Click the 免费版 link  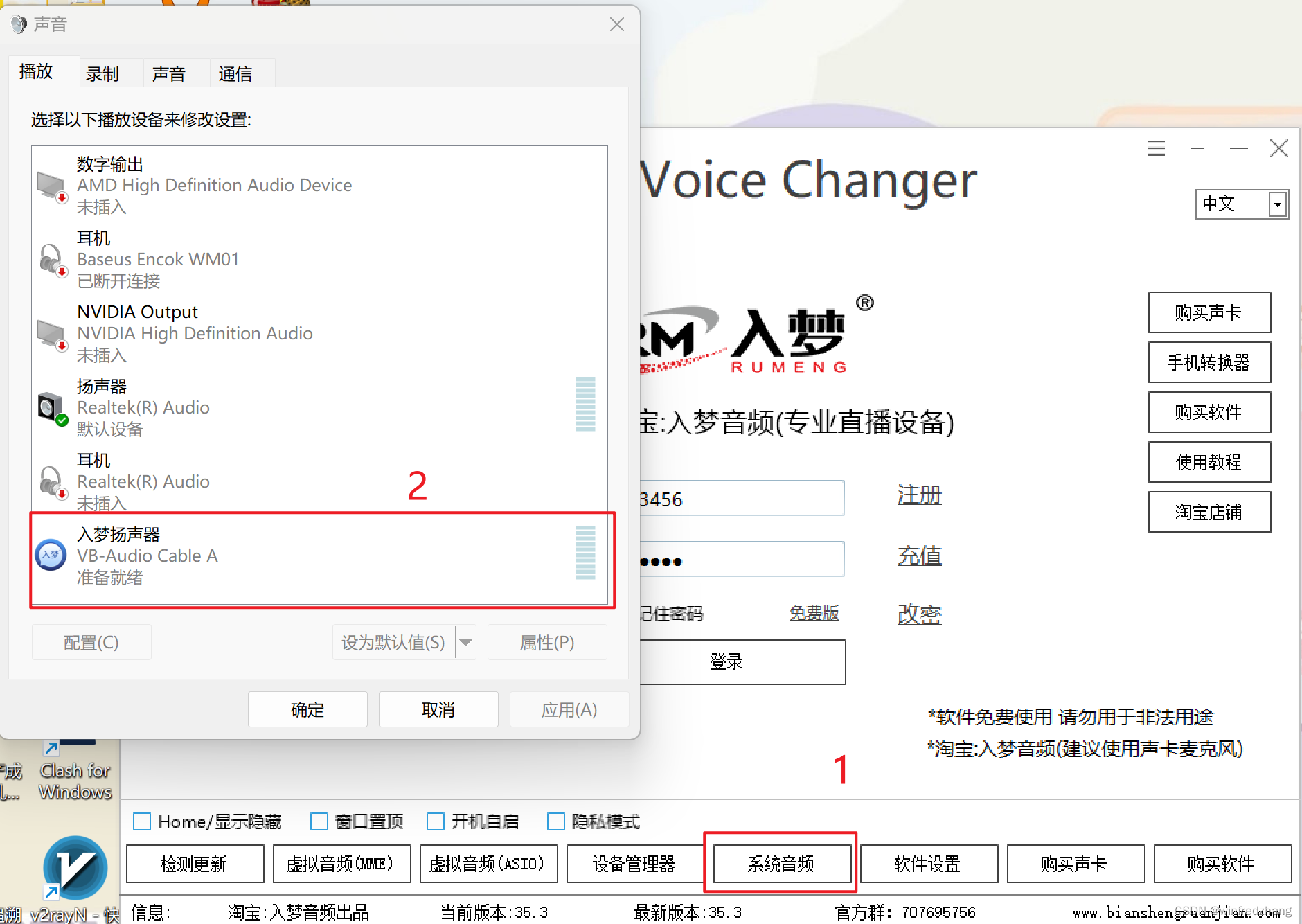tap(814, 613)
